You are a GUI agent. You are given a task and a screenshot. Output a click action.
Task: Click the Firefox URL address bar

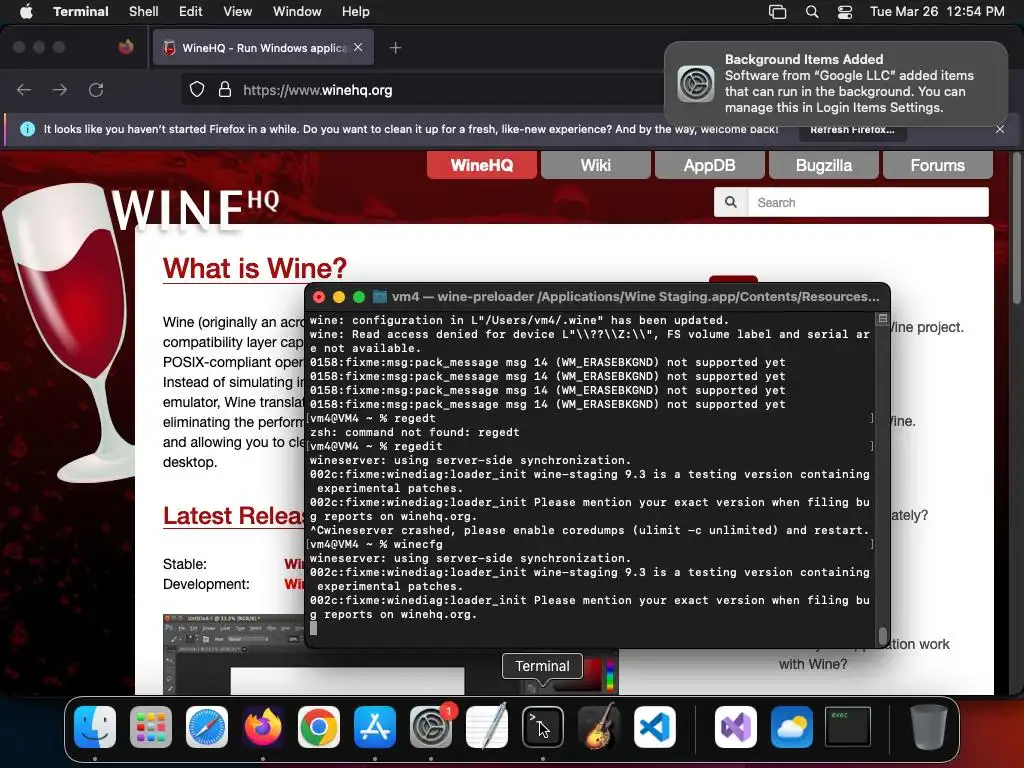click(424, 89)
